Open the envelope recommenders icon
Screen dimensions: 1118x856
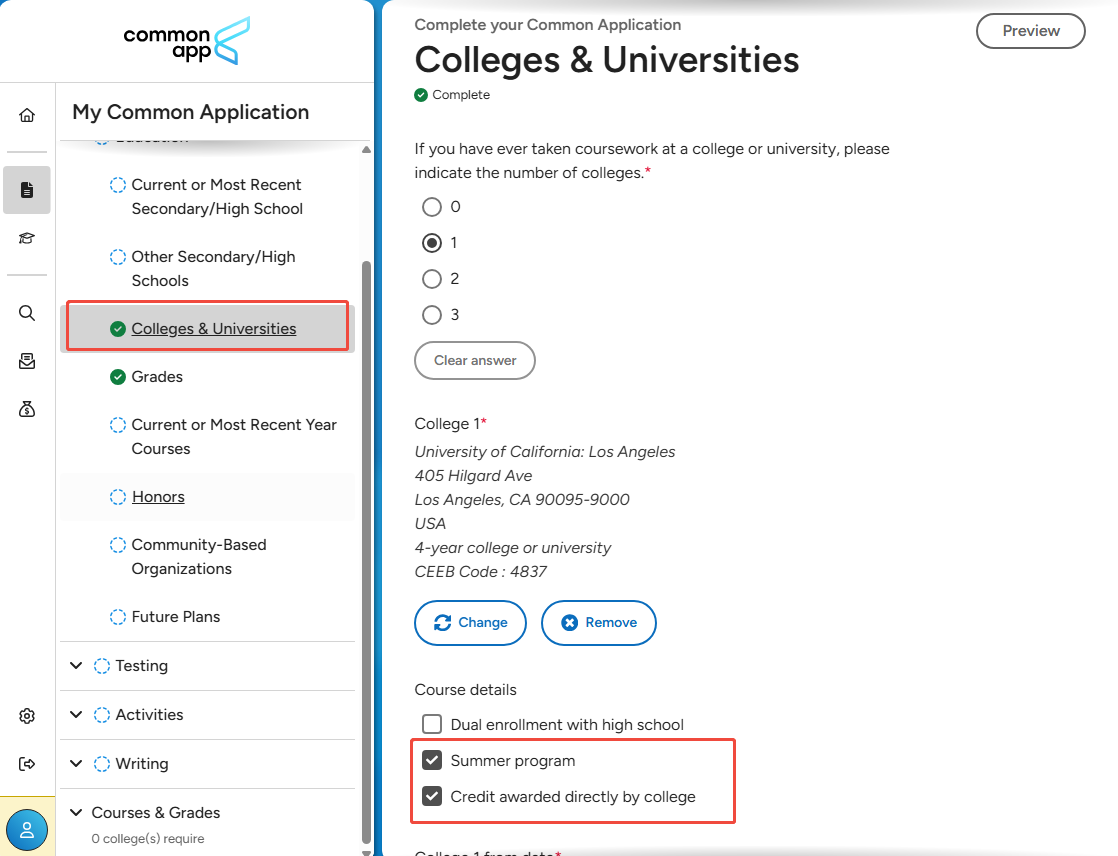(27, 361)
